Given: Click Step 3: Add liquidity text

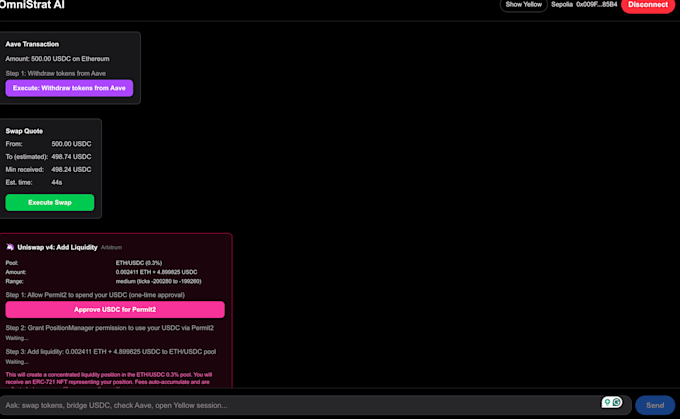Looking at the screenshot, I should [111, 352].
